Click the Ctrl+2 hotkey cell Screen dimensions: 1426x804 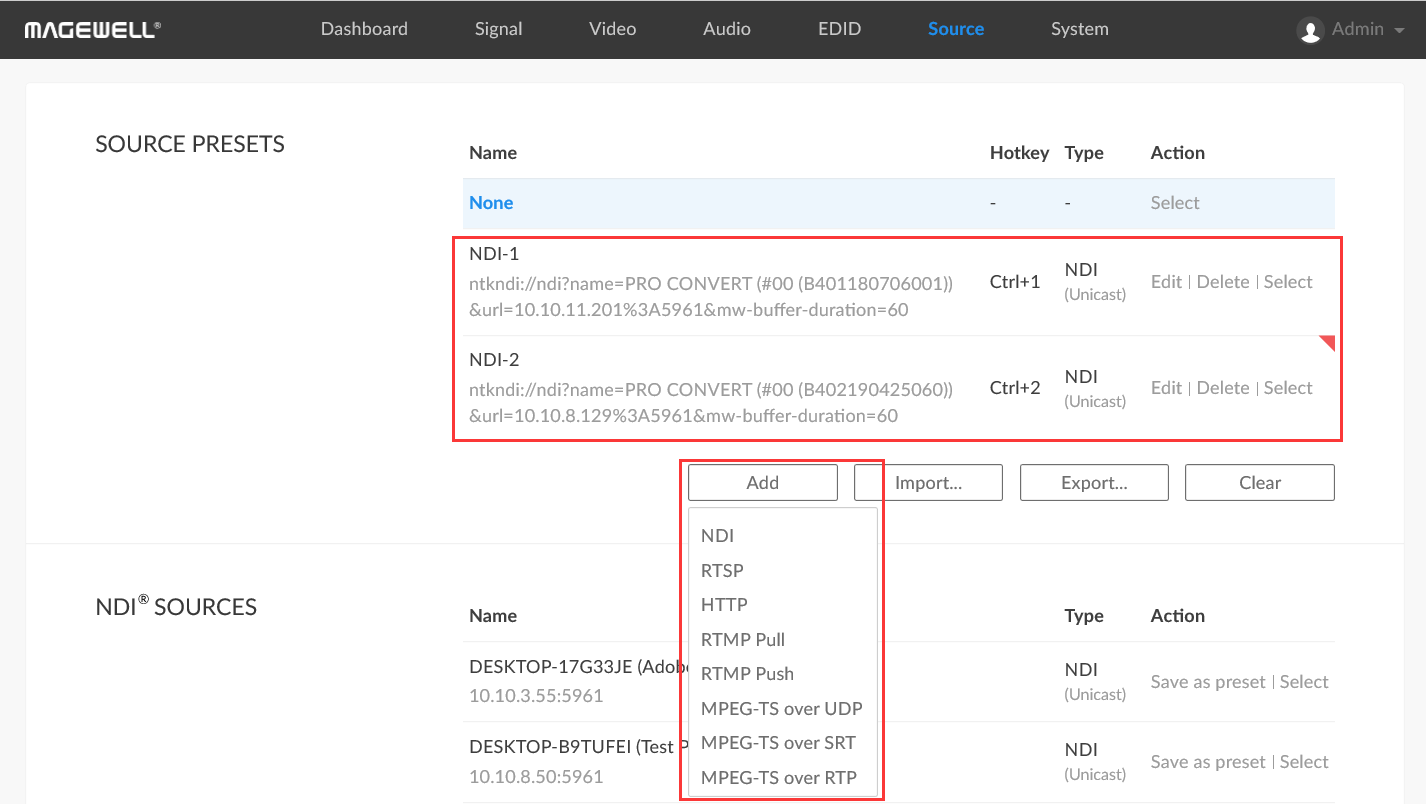click(x=1015, y=388)
